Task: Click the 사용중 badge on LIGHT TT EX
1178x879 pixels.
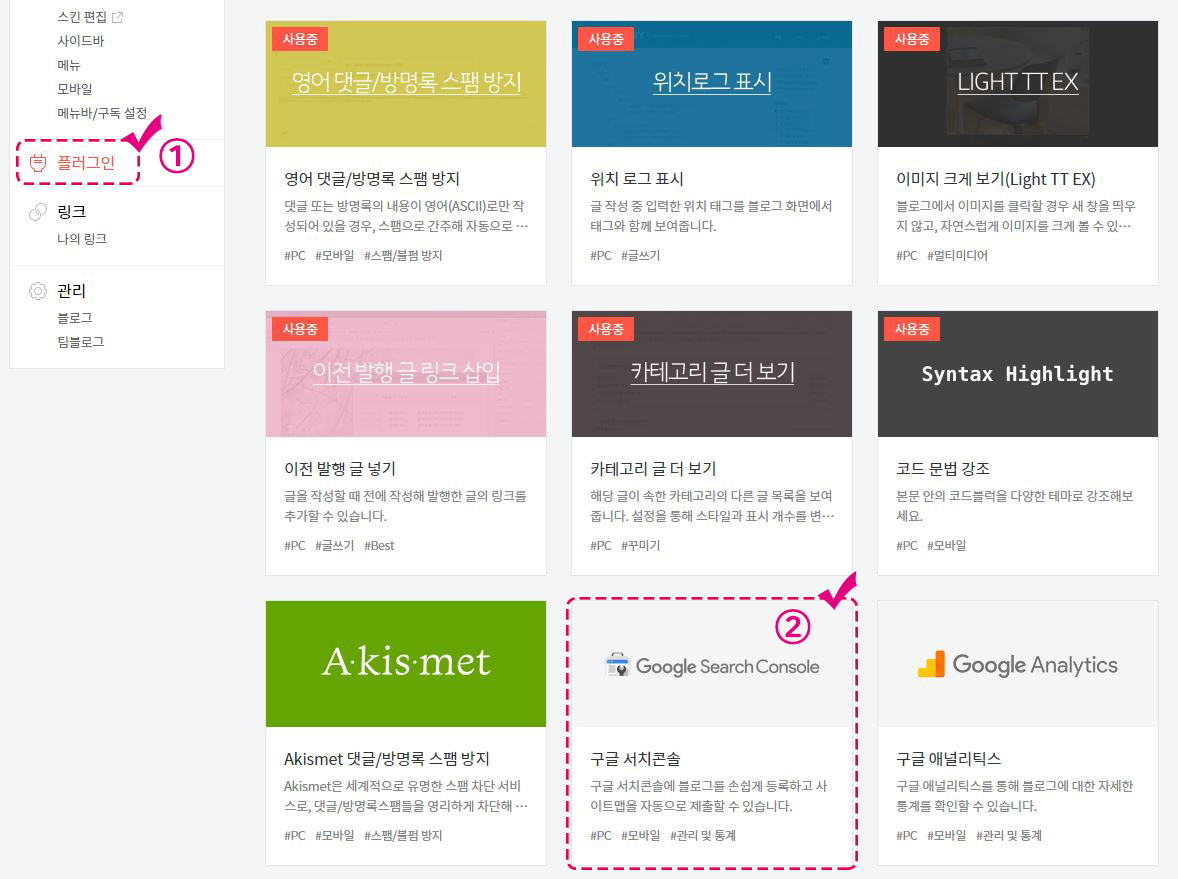Action: click(x=911, y=39)
